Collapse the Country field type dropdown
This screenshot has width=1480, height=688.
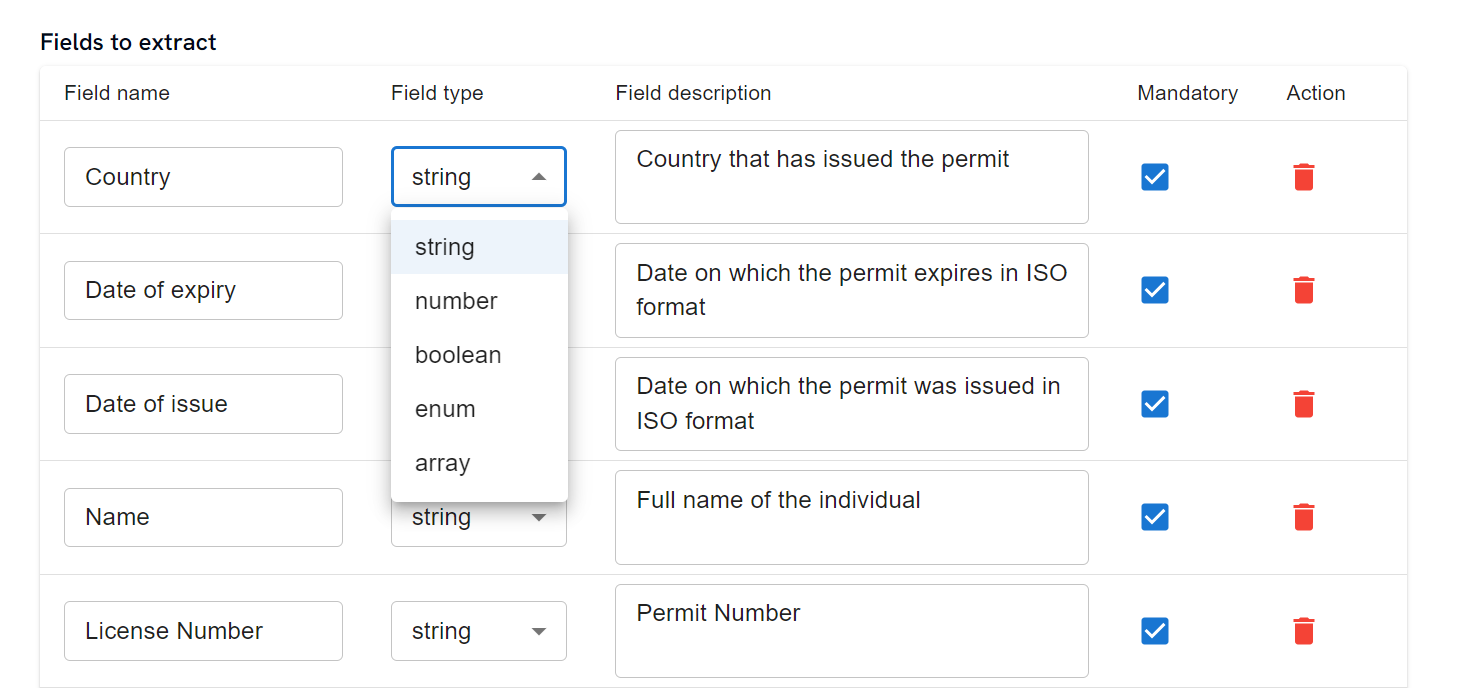tap(538, 177)
